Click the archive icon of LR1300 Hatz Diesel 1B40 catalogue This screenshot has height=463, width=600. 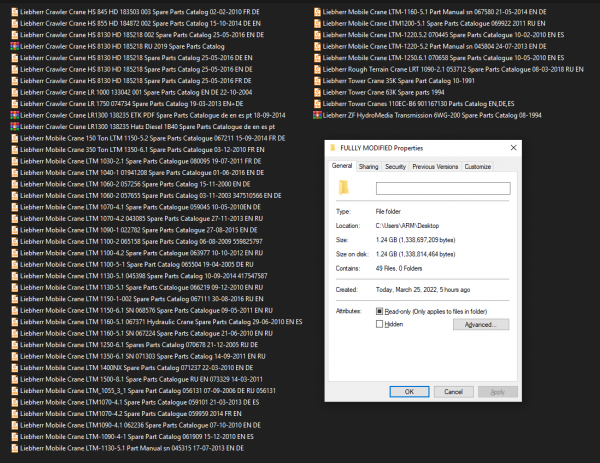(x=15, y=127)
